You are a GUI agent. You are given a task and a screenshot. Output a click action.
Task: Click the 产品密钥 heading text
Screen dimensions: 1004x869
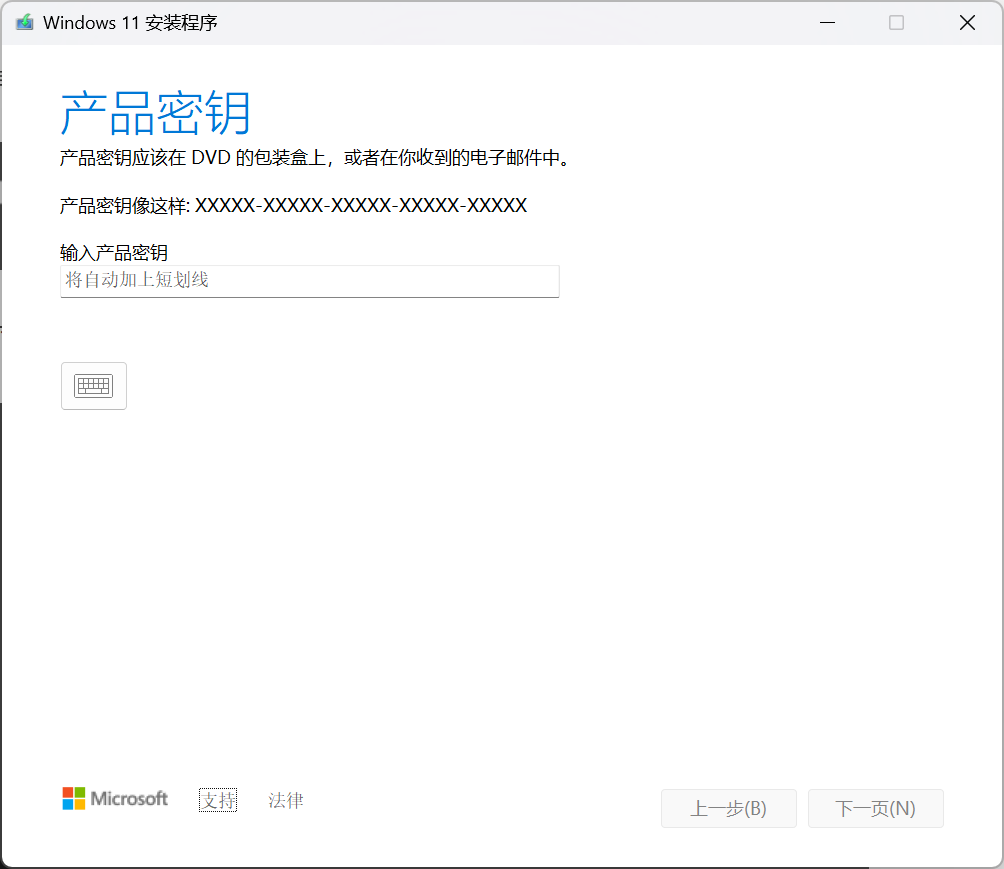pyautogui.click(x=156, y=113)
